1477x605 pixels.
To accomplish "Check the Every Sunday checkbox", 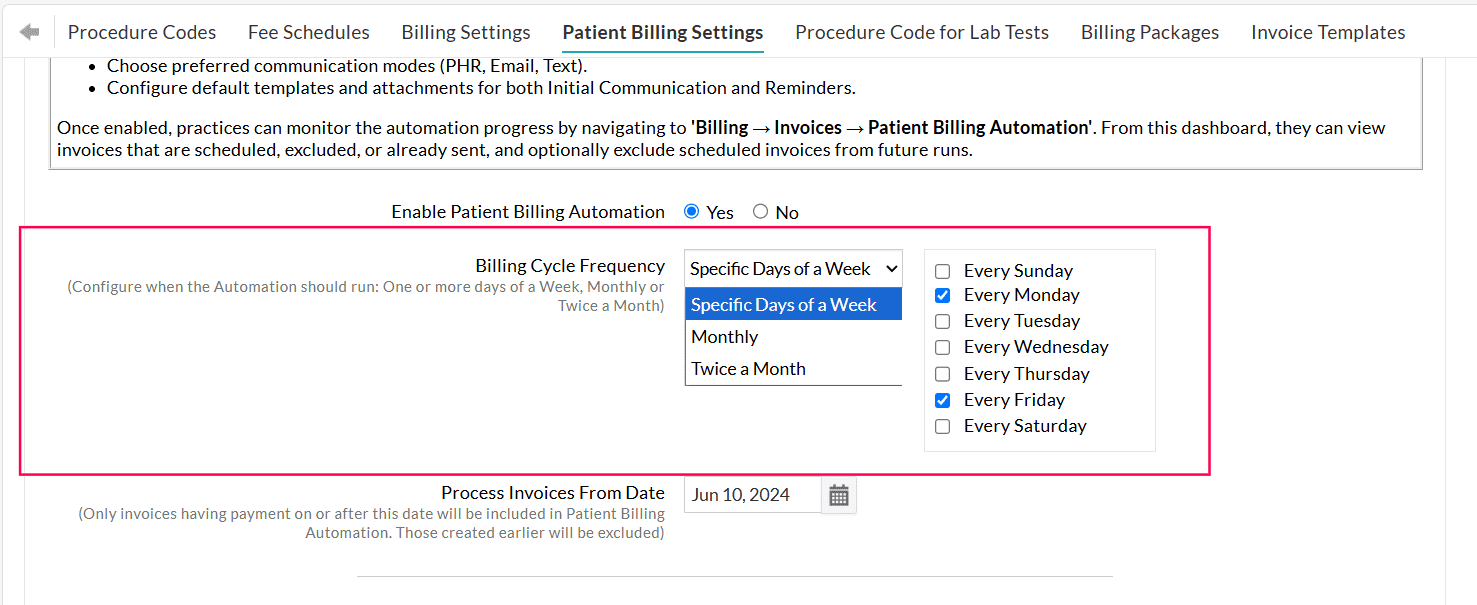I will (942, 270).
